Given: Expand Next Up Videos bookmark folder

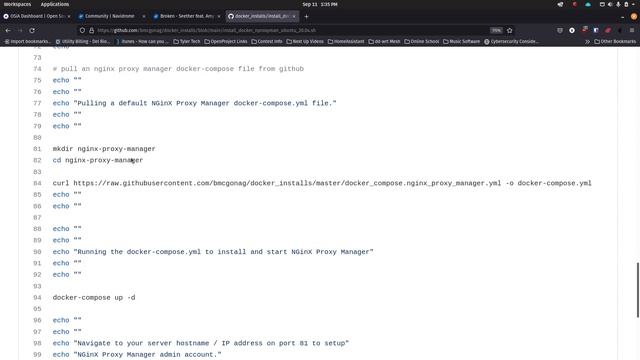Looking at the screenshot, I should click(x=305, y=41).
